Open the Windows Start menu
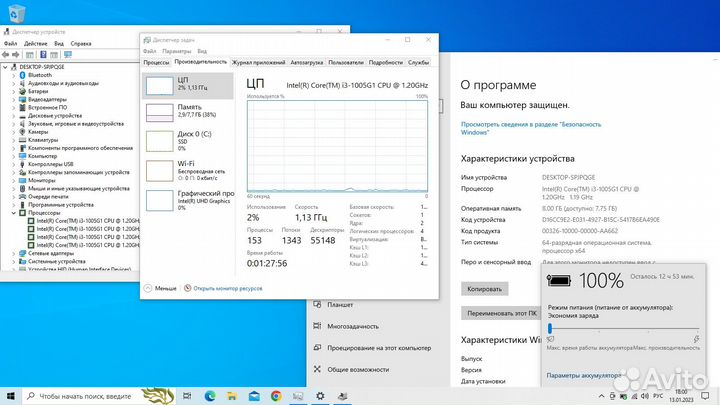The width and height of the screenshot is (720, 405). pos(11,396)
